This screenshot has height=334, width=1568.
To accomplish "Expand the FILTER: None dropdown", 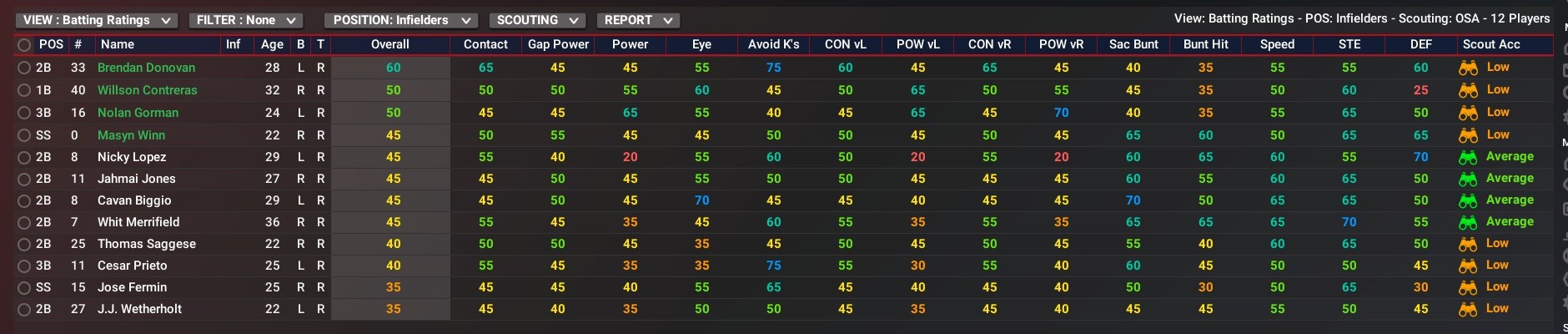I will tap(246, 20).
